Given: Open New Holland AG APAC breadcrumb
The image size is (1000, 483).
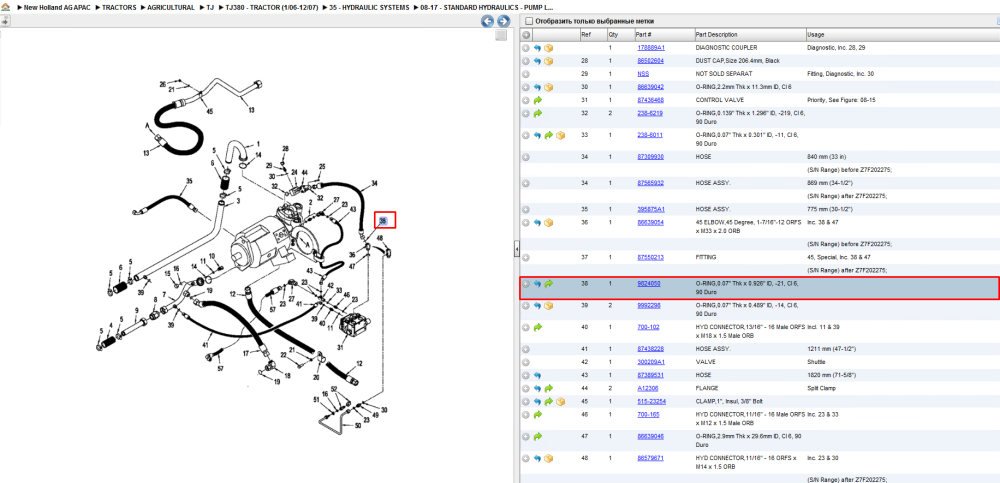Looking at the screenshot, I should click(x=59, y=8).
